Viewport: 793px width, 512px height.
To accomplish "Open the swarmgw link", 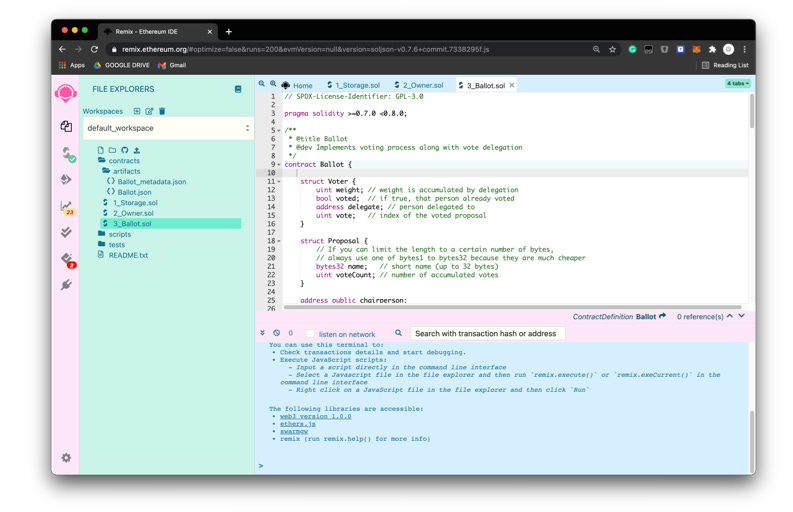I will click(294, 432).
